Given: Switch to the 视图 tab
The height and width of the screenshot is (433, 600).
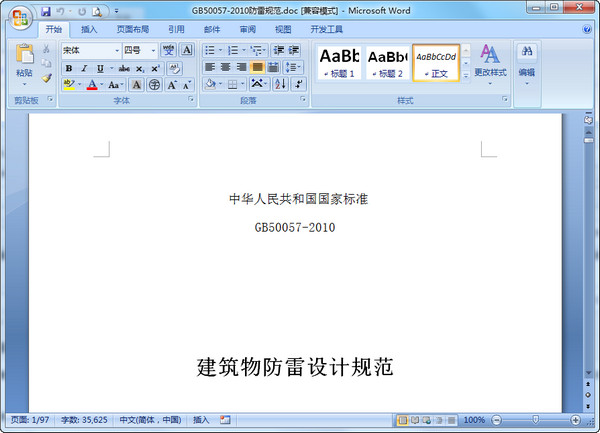Looking at the screenshot, I should click(x=283, y=29).
